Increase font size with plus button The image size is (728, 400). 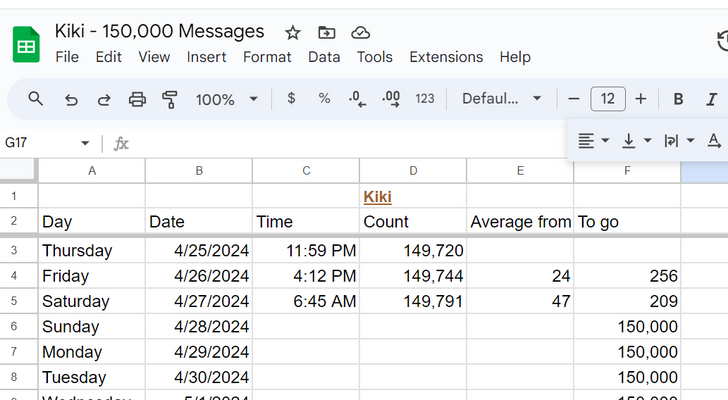click(x=641, y=99)
